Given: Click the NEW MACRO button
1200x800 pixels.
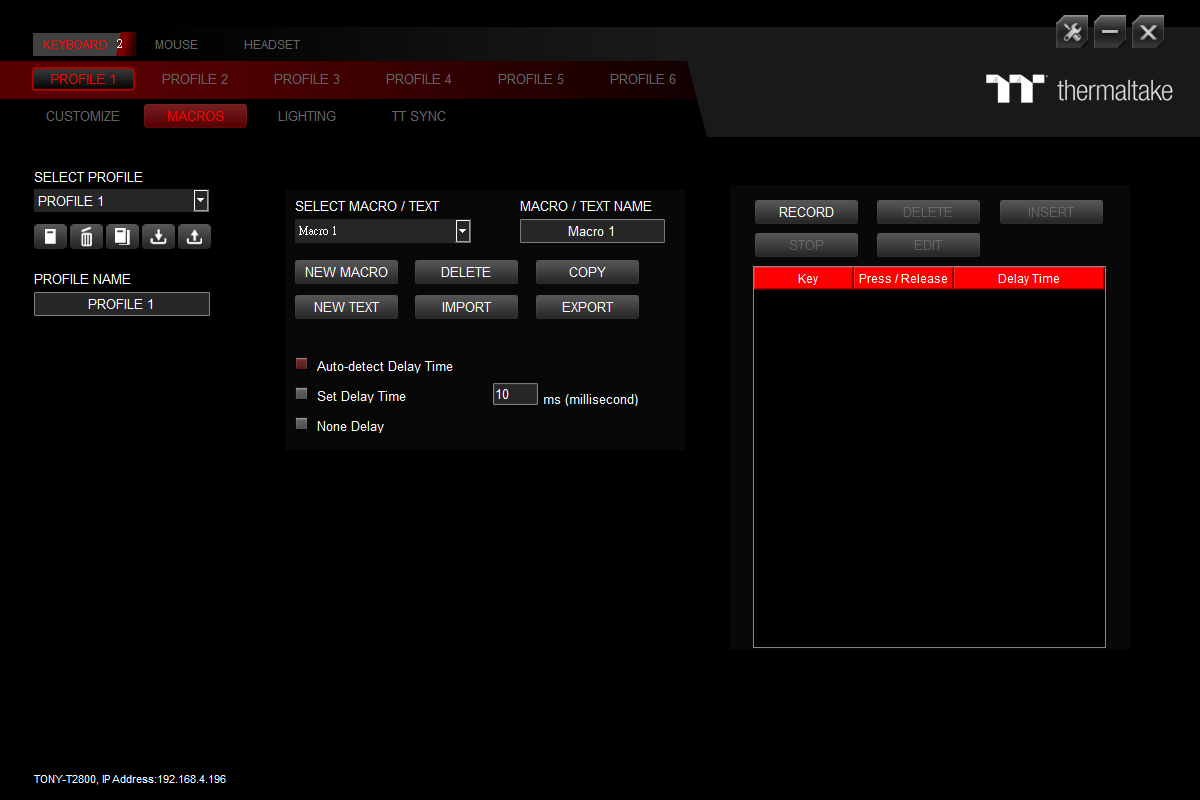Looking at the screenshot, I should pyautogui.click(x=346, y=272).
